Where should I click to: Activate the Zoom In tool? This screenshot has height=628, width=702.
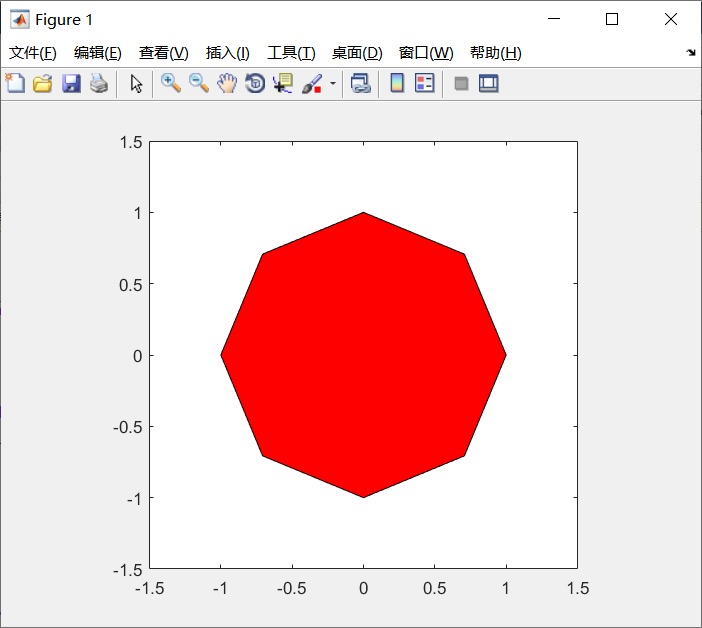coord(171,83)
